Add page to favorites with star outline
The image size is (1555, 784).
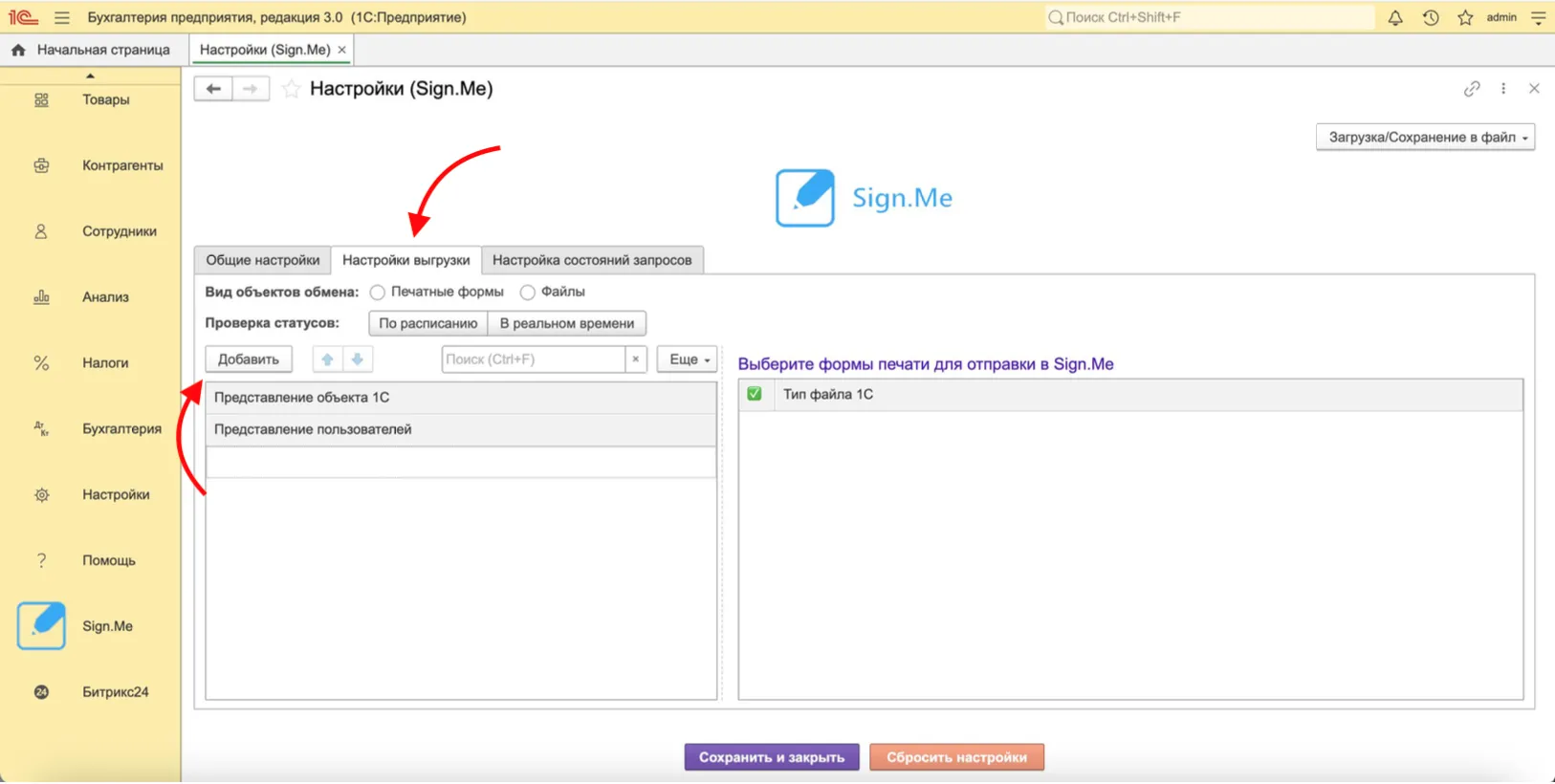(292, 89)
